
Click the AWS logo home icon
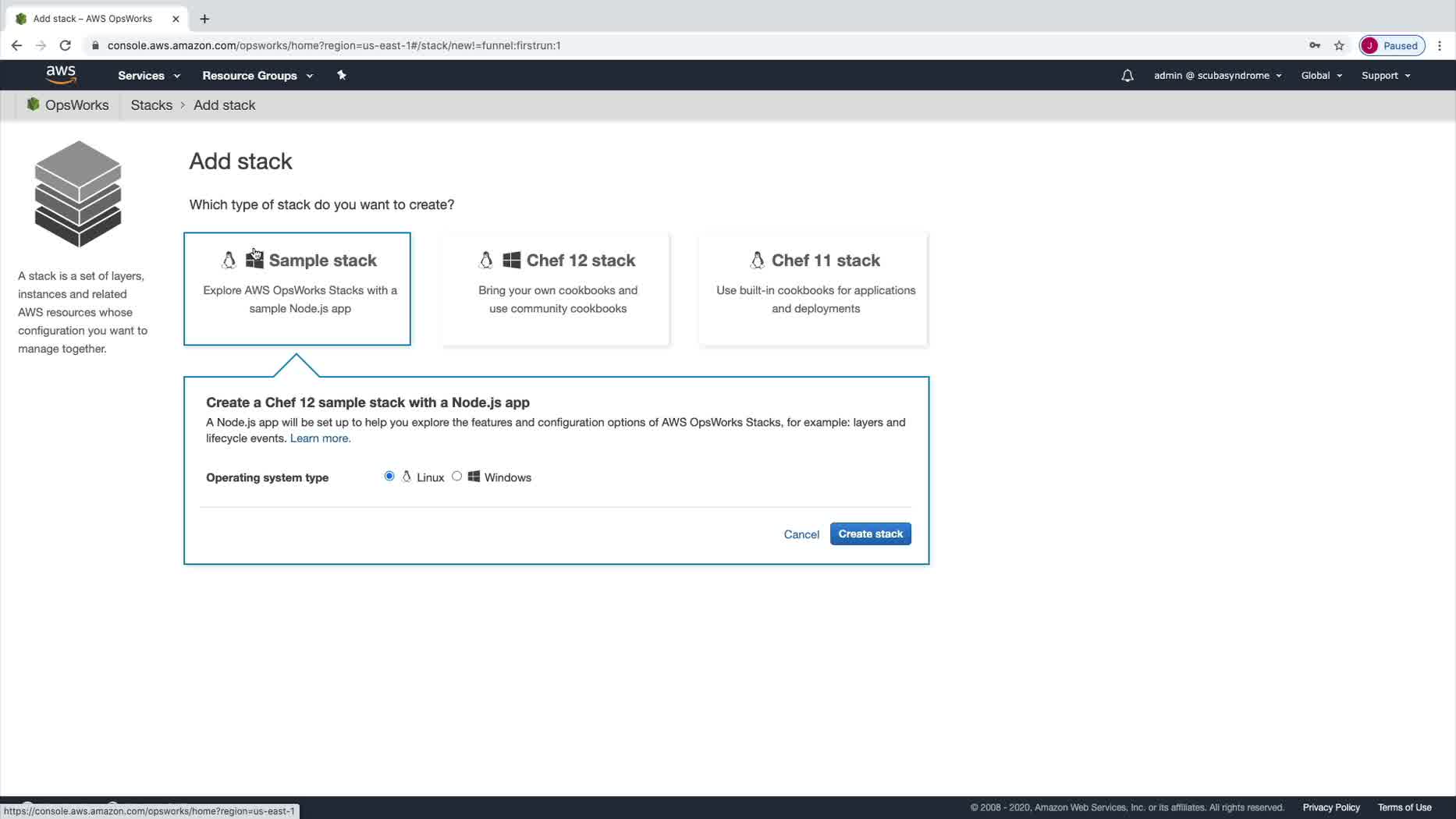(x=61, y=75)
